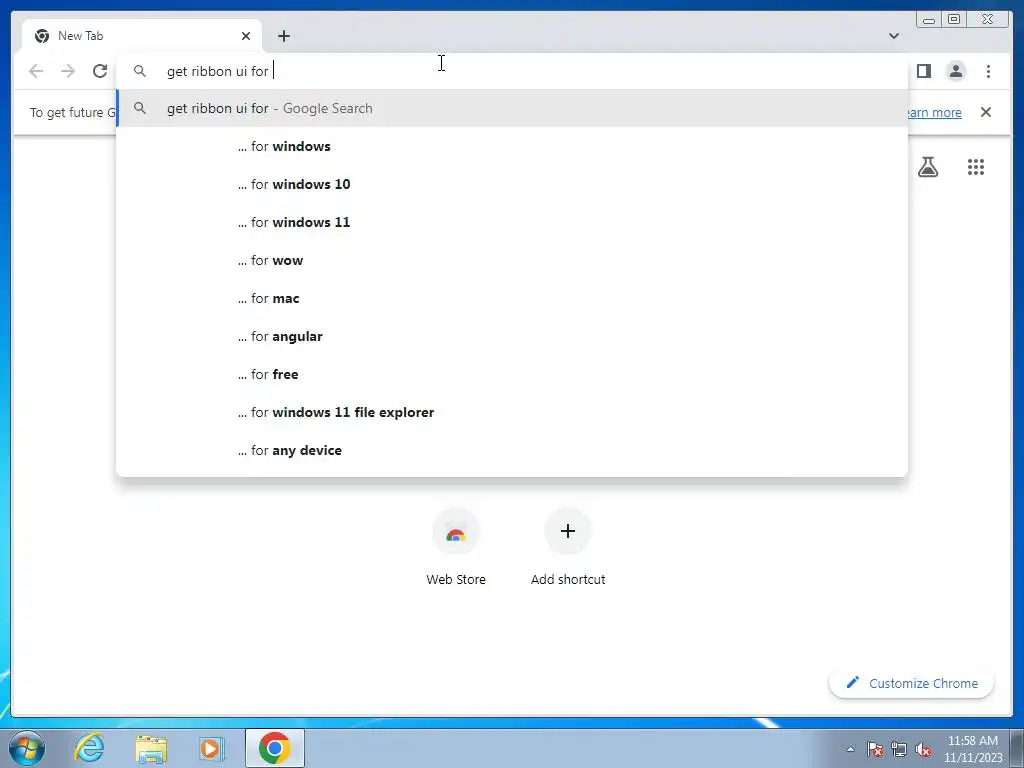Open a new tab with the plus button
The width and height of the screenshot is (1024, 768).
point(283,36)
